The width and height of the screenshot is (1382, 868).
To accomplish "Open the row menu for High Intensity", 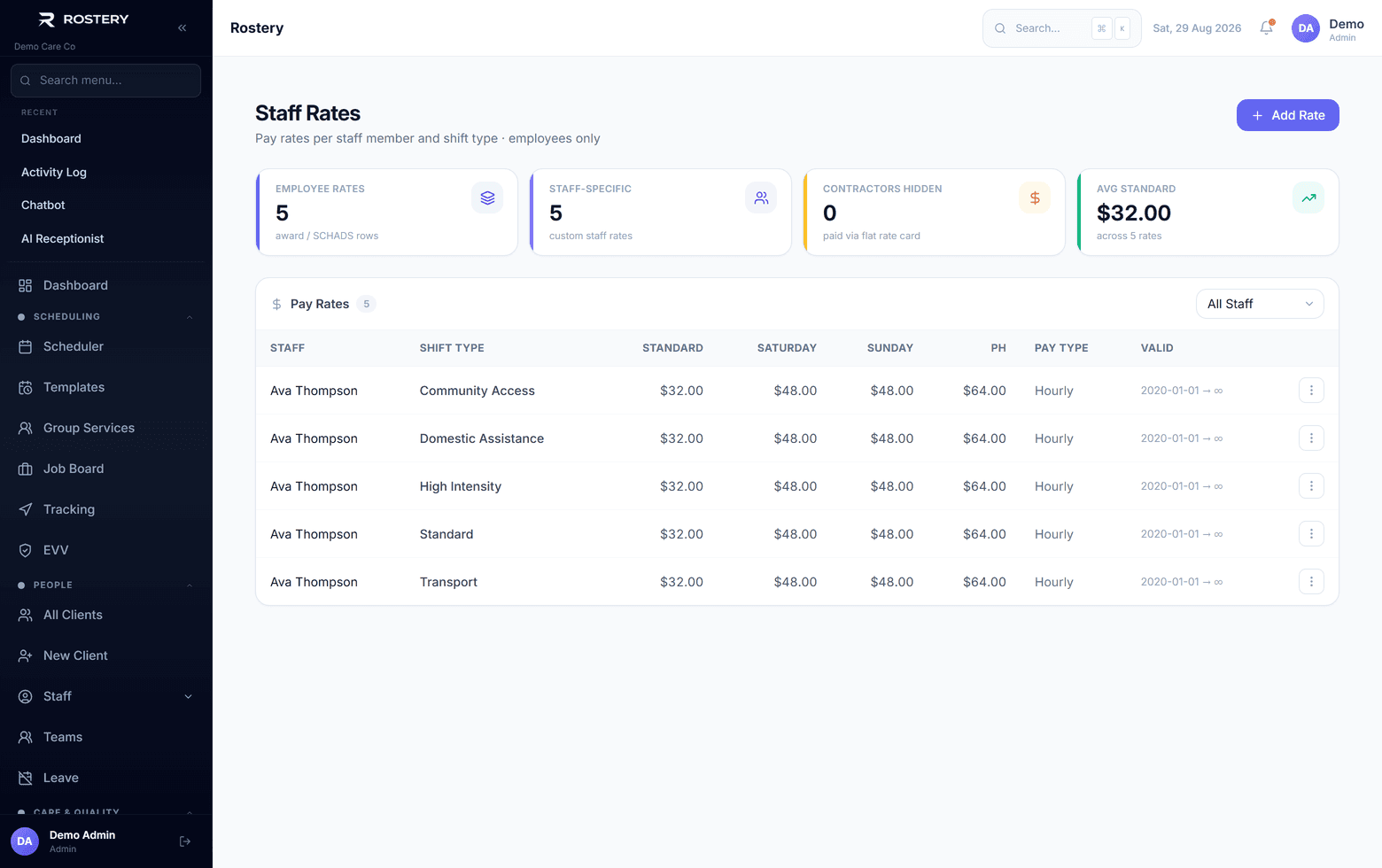I will point(1311,486).
